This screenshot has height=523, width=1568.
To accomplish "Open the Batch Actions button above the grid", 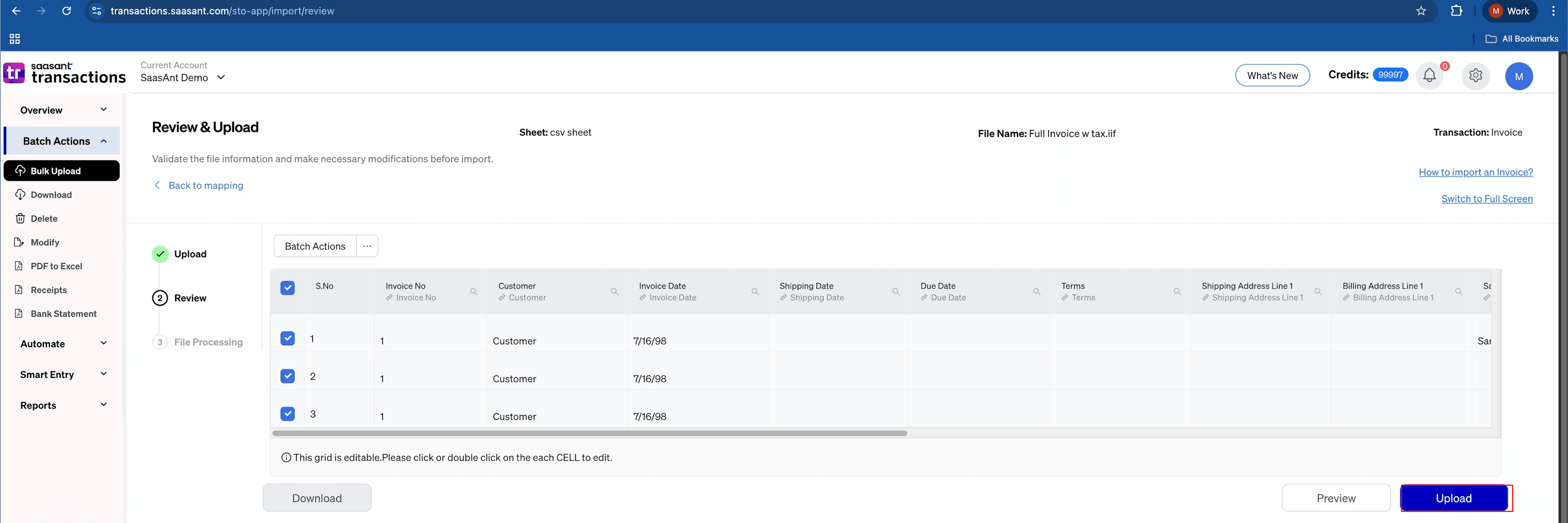I will click(315, 246).
